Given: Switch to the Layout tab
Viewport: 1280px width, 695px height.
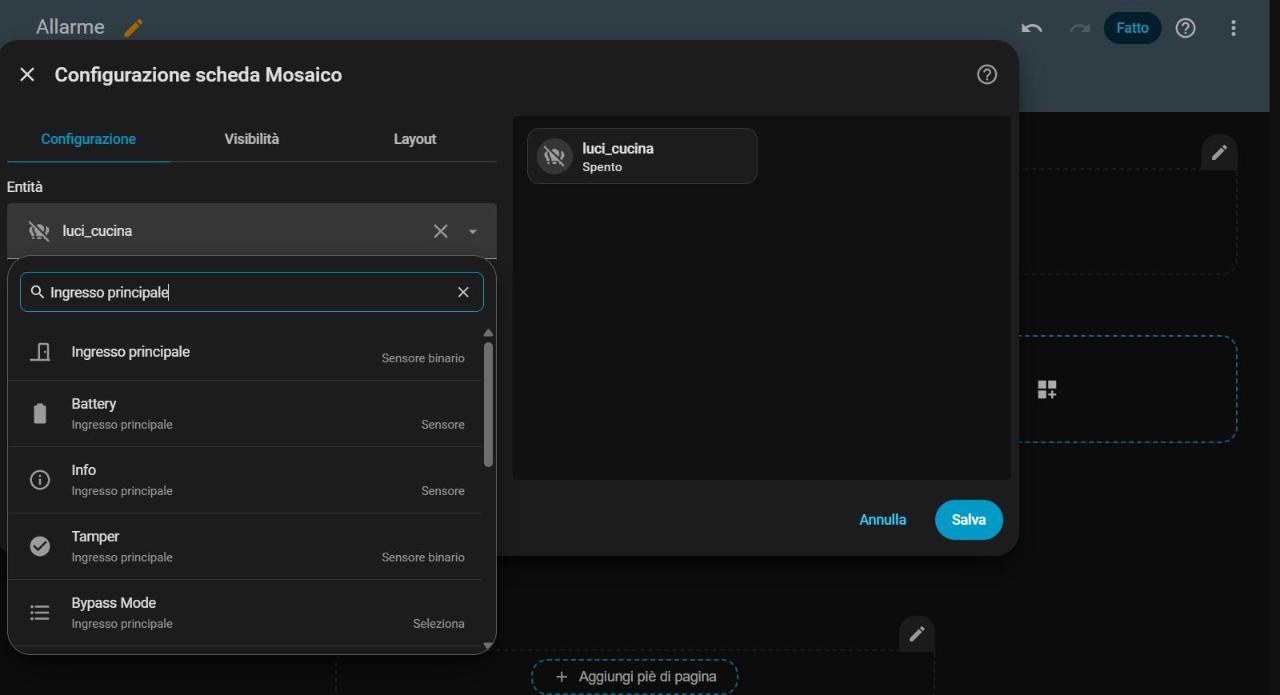Looking at the screenshot, I should 415,139.
